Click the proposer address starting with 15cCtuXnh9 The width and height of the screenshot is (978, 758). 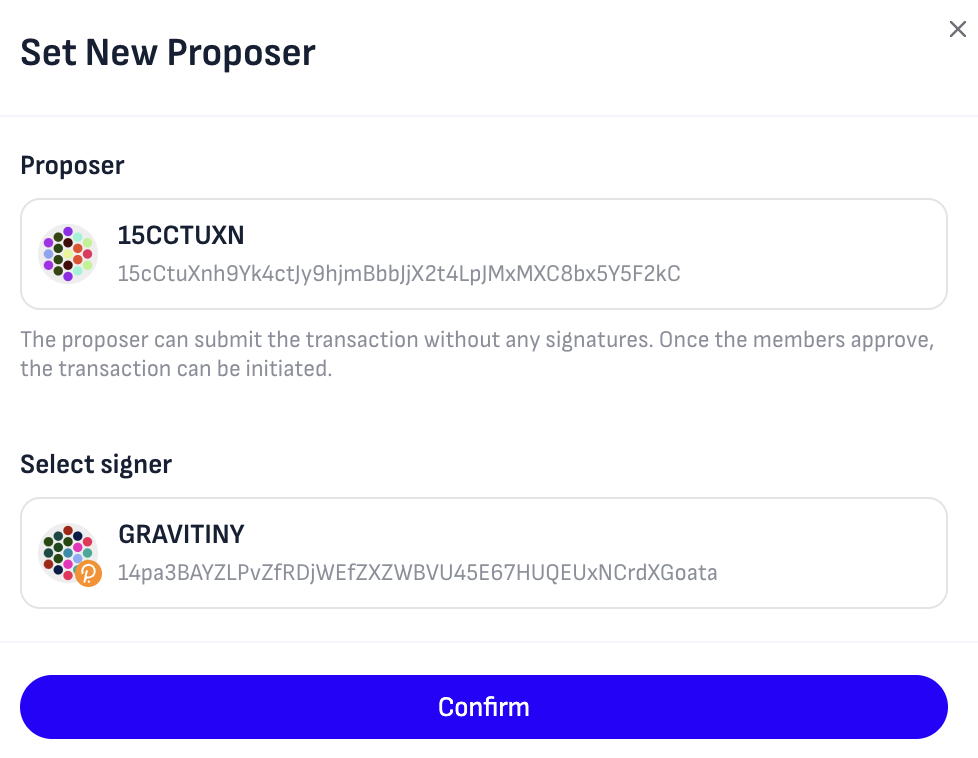(398, 273)
